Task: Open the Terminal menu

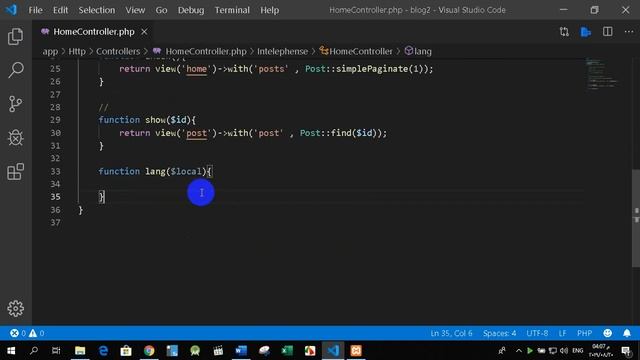Action: pyautogui.click(x=232, y=10)
